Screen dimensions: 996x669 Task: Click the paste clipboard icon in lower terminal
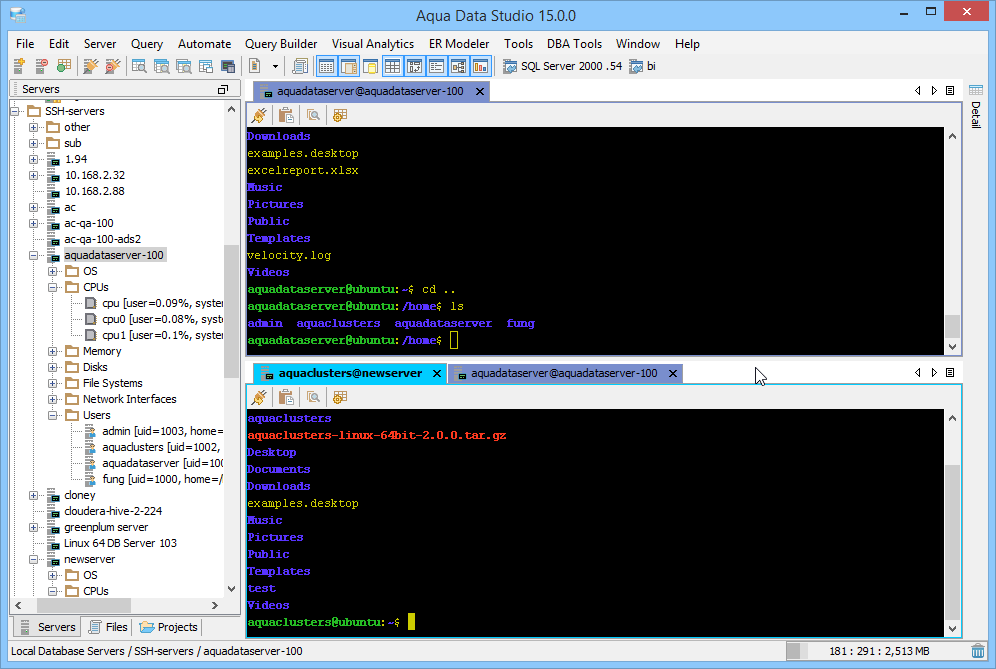click(x=286, y=397)
